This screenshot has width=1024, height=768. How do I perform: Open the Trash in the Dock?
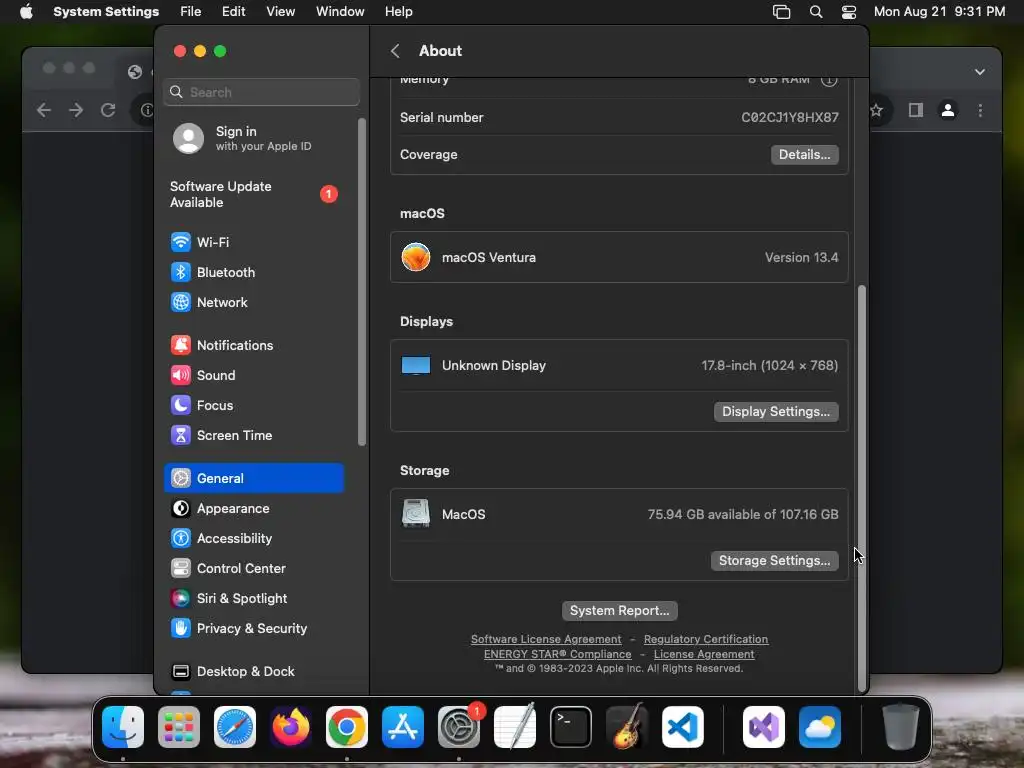pyautogui.click(x=901, y=727)
